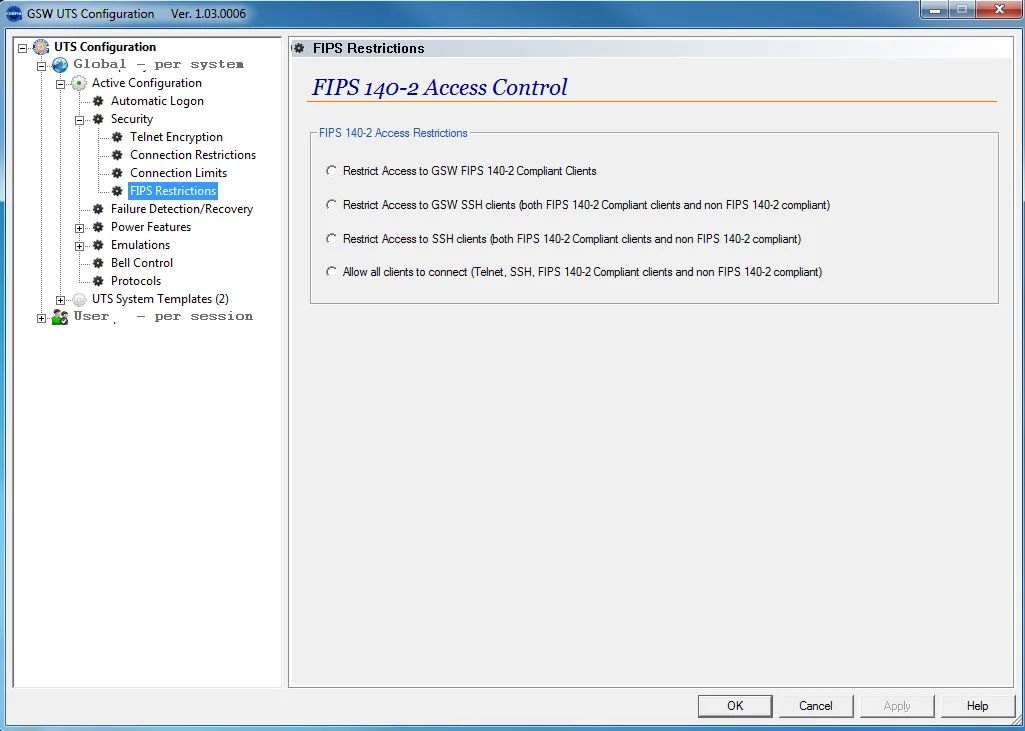1025x731 pixels.
Task: Expand the User per session node
Action: pyautogui.click(x=42, y=318)
